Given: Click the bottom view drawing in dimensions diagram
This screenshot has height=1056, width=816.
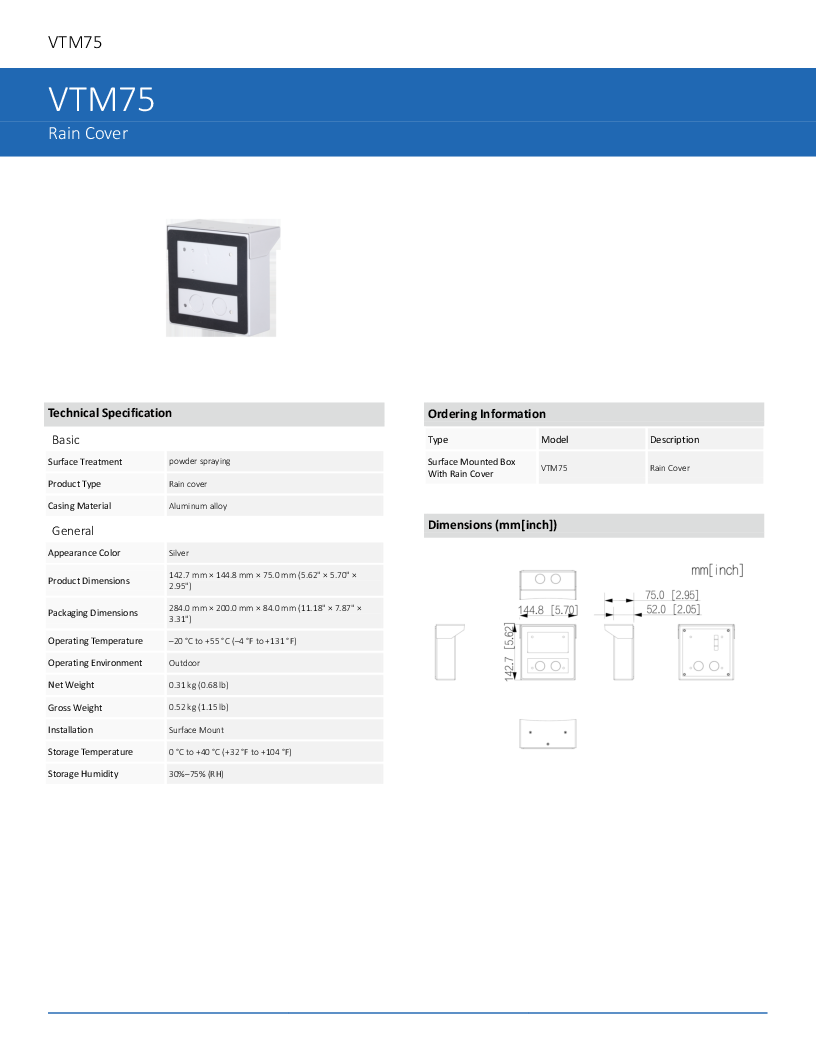Looking at the screenshot, I should (x=548, y=733).
